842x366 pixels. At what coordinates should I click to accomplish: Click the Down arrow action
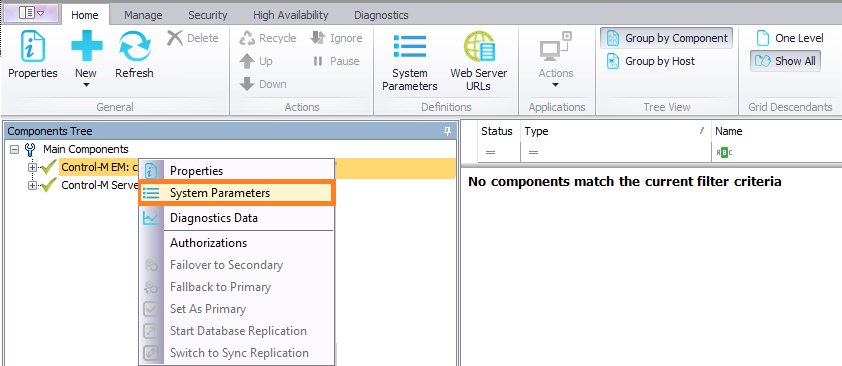tap(263, 84)
